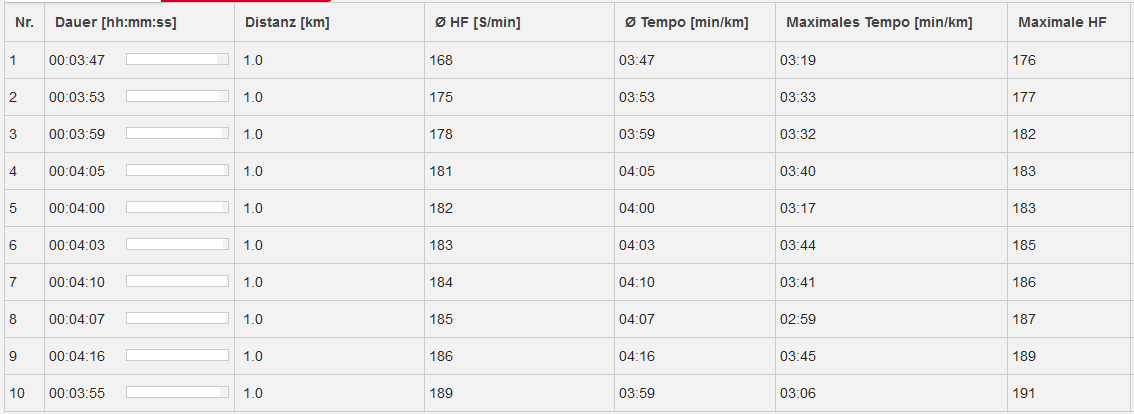Screen dimensions: 1134x414
Task: Click average heart rate 186 in lap 9
Action: [440, 356]
